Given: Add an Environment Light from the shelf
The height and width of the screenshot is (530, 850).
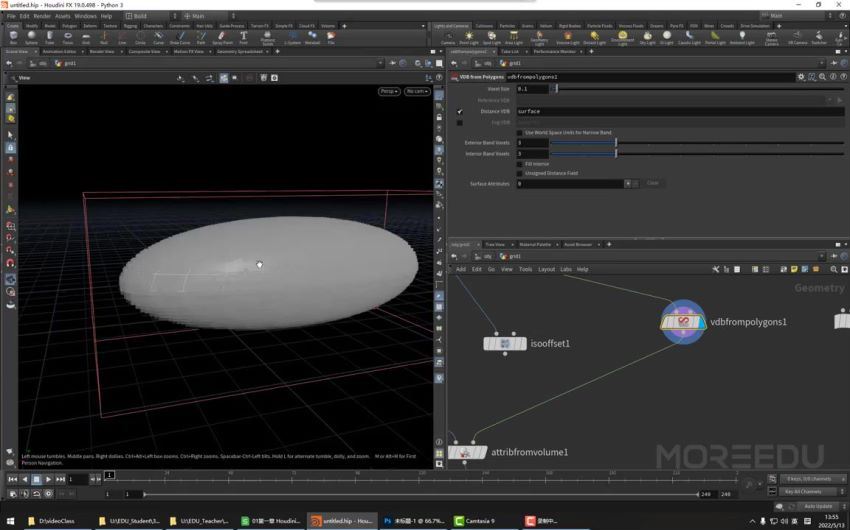Looking at the screenshot, I should tap(622, 38).
